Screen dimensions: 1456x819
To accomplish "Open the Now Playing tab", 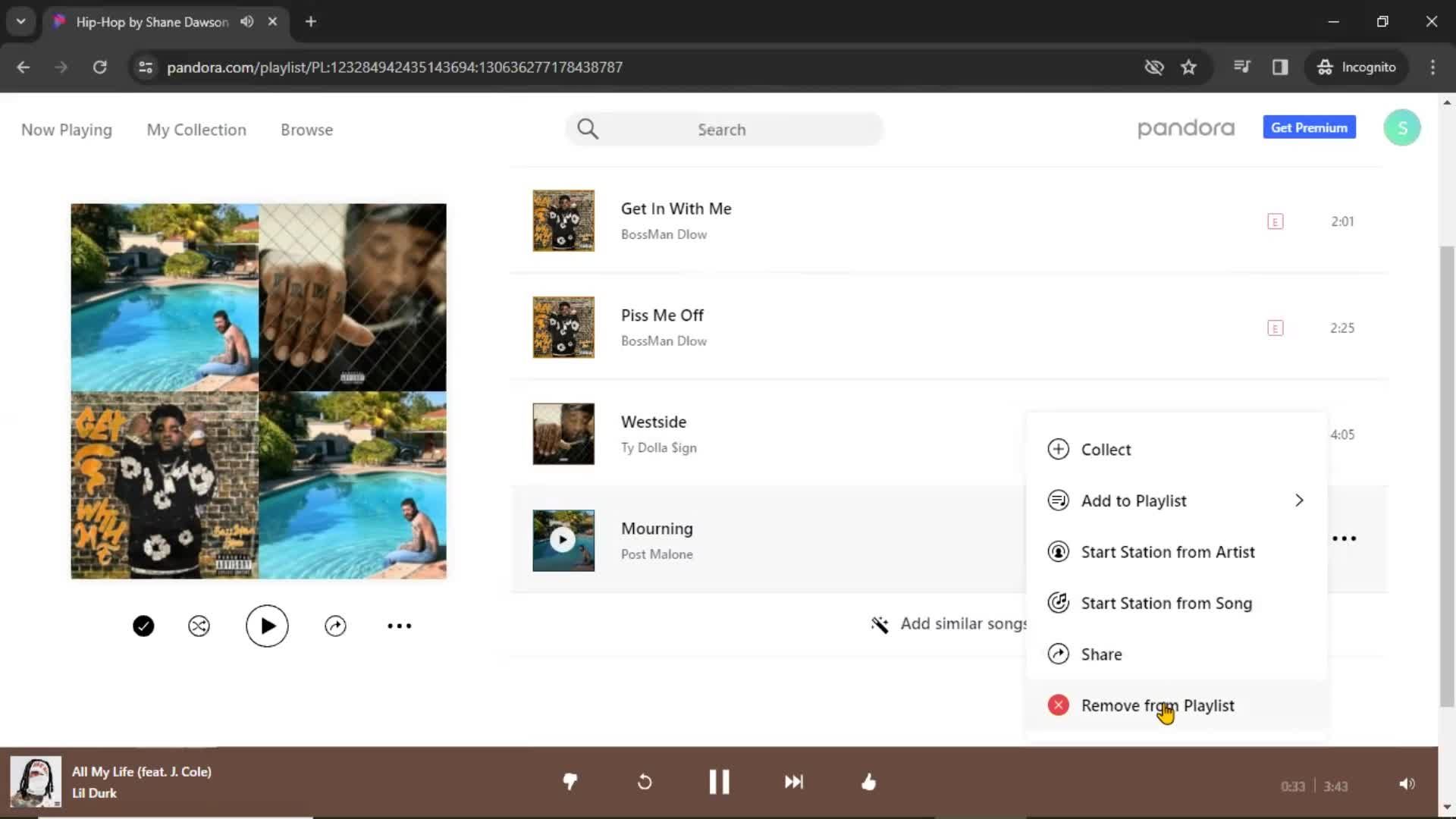I will [67, 130].
